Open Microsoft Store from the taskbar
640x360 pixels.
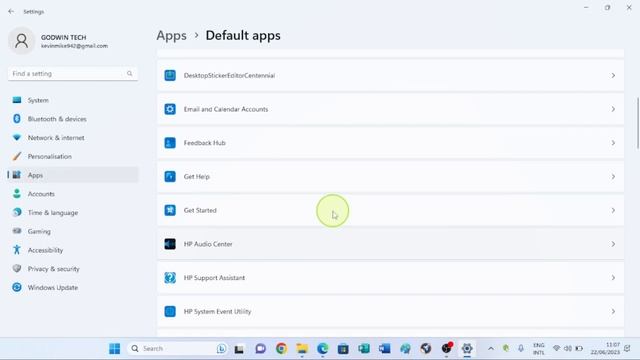coord(343,349)
